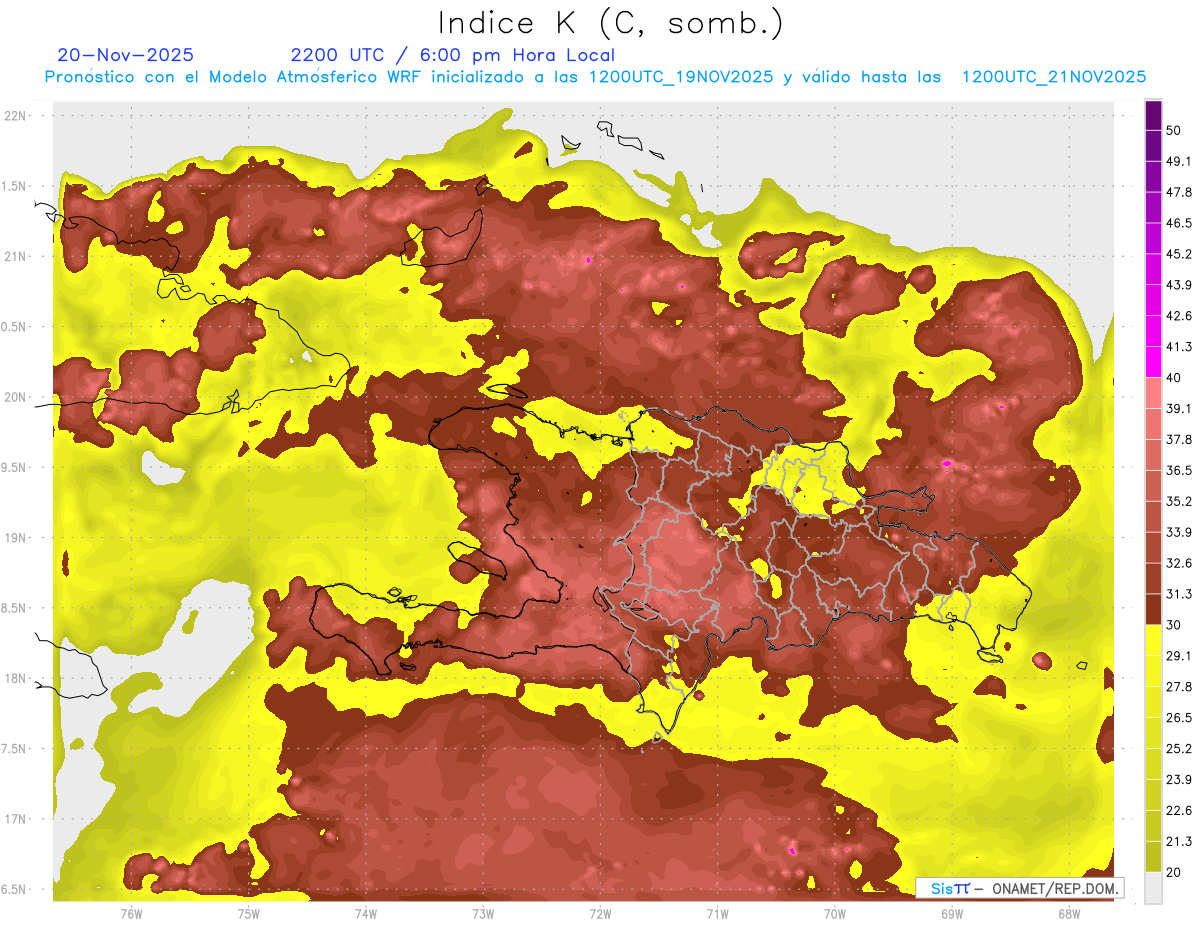Click the "69W" longitude axis label

click(x=952, y=914)
